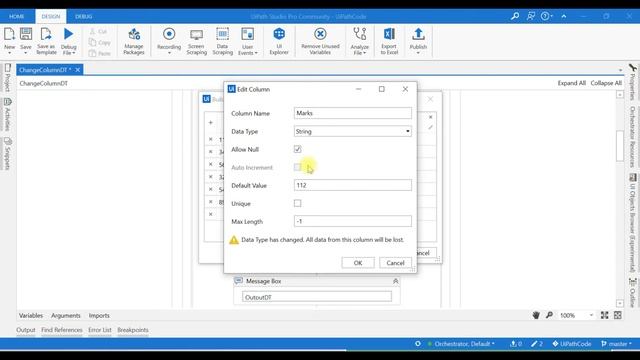Click Fit to Screen icon
Screen dimensions: 640x360
604,315
